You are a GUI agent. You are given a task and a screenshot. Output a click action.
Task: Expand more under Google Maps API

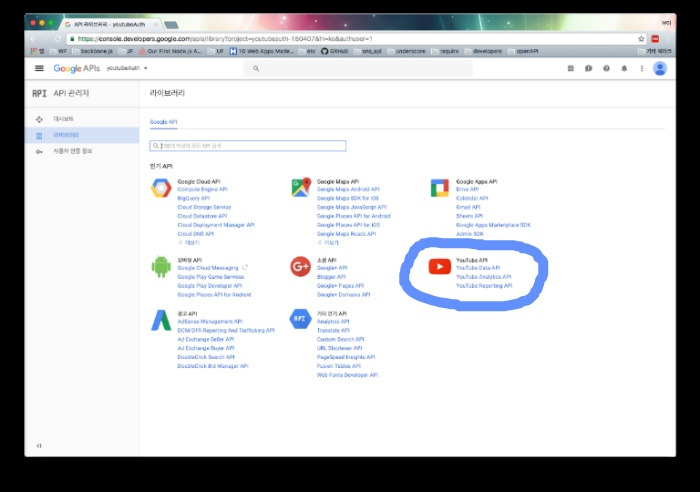328,243
